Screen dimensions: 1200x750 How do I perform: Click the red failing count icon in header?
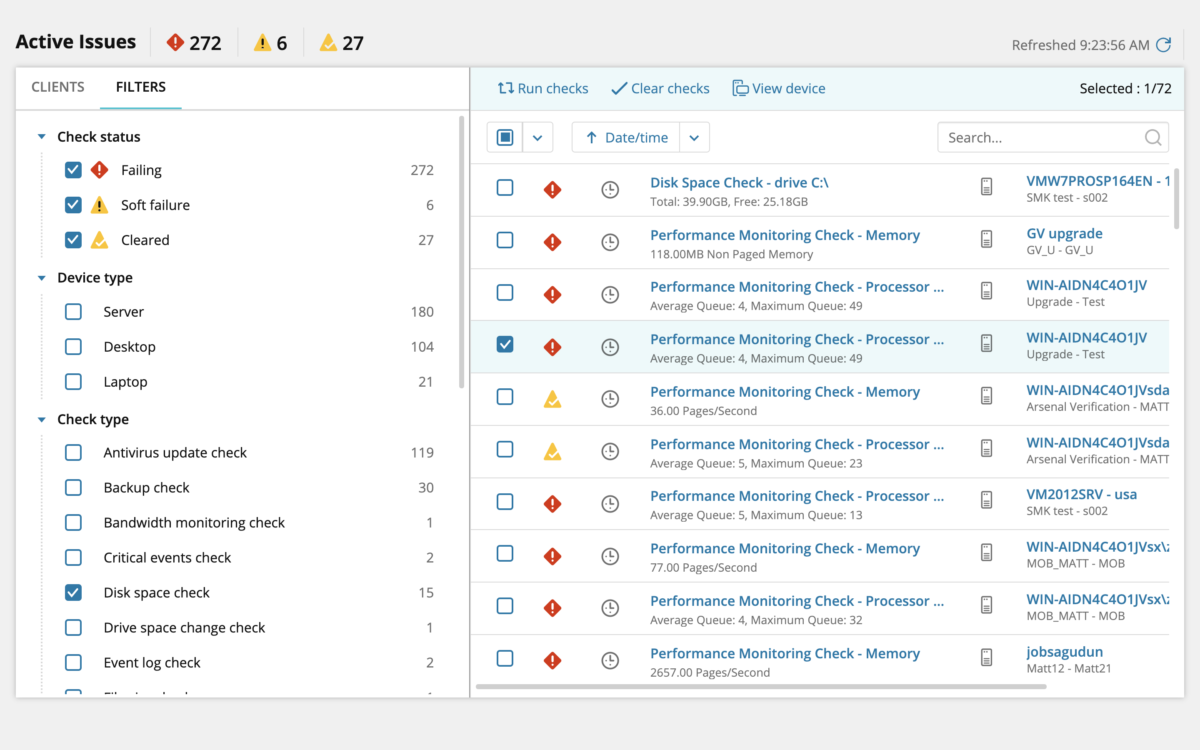(x=176, y=42)
